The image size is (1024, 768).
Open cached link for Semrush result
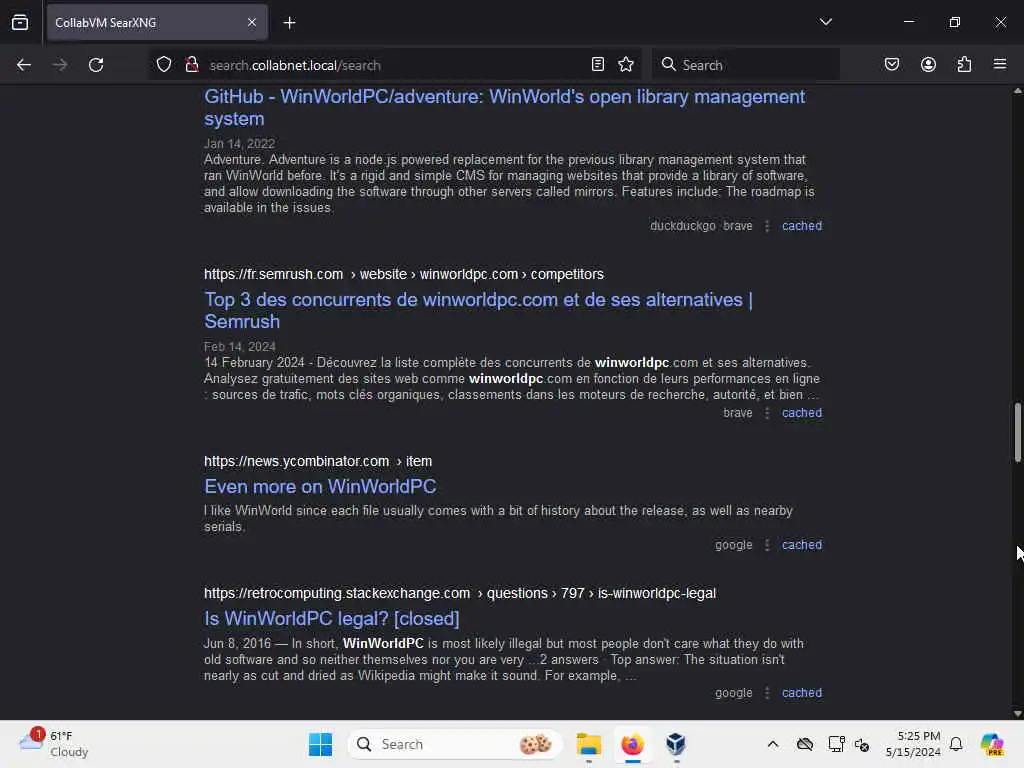point(802,413)
